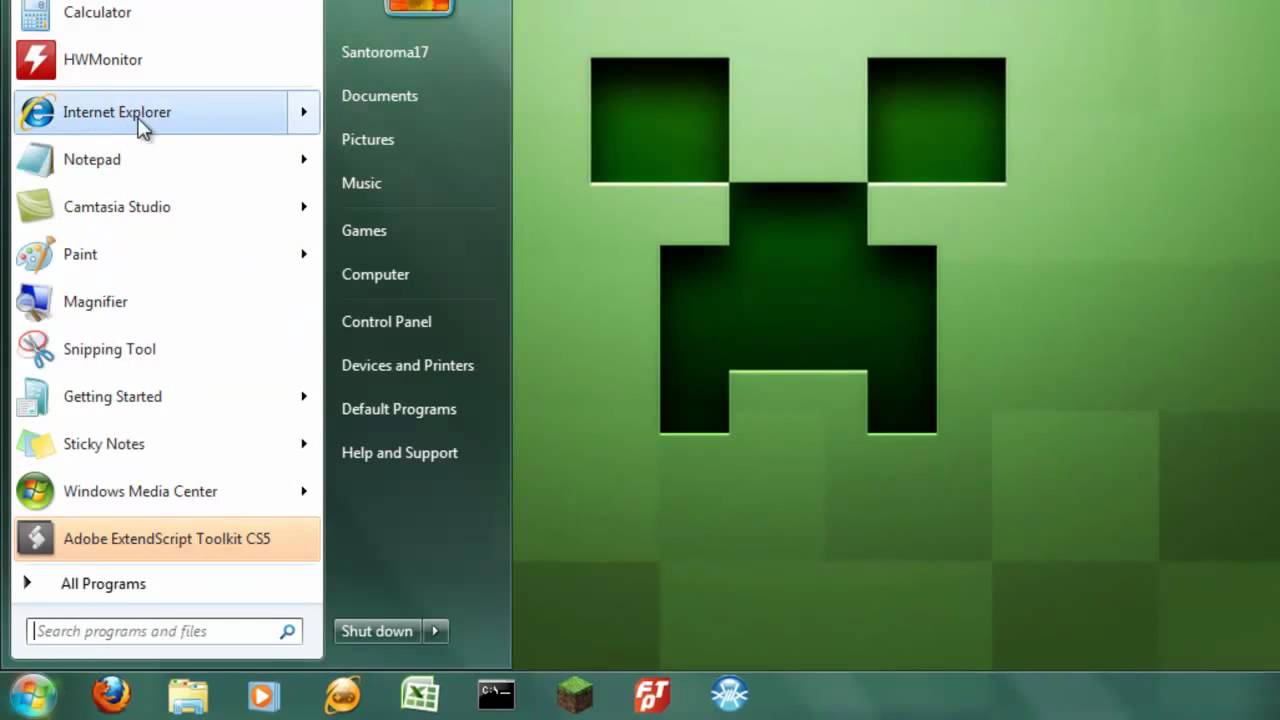1280x720 pixels.
Task: Open Sticky Notes via its yellow notes icon
Action: pyautogui.click(x=36, y=444)
